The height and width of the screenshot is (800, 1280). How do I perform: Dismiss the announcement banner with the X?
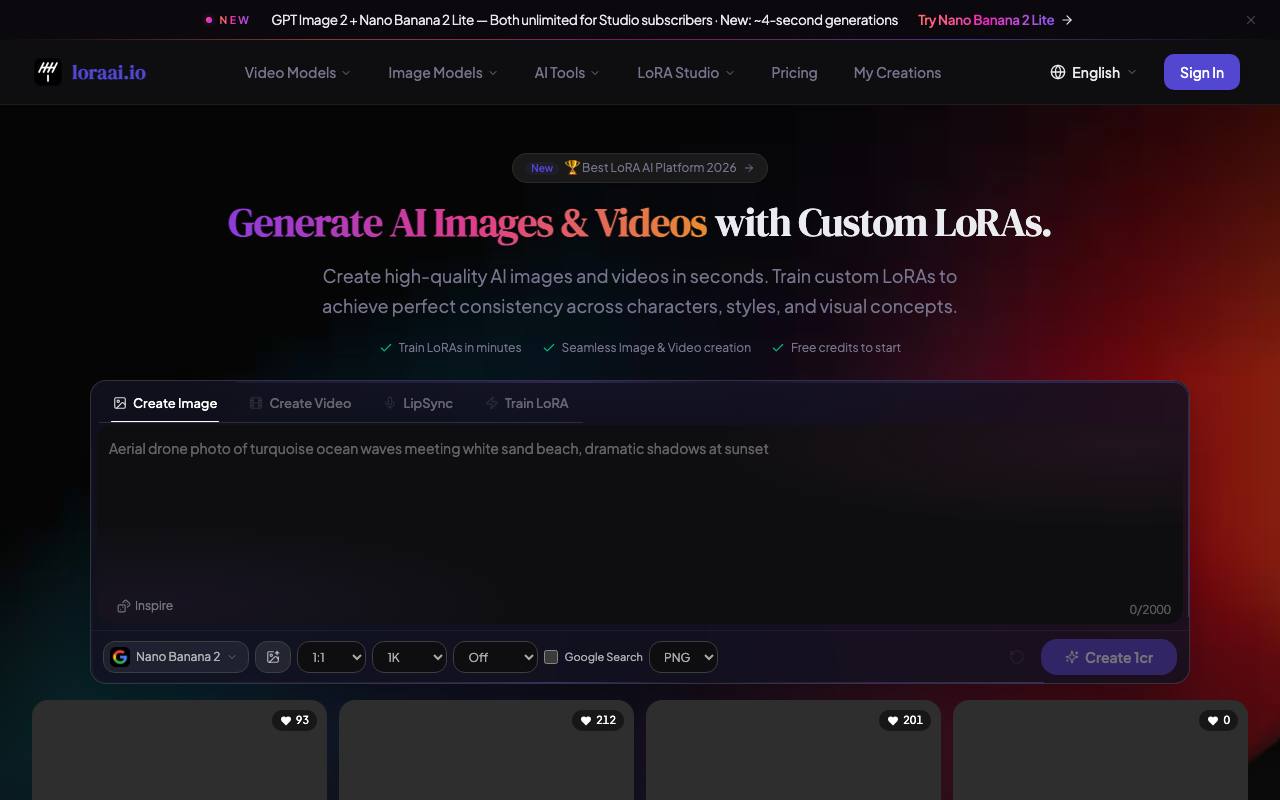pos(1251,20)
